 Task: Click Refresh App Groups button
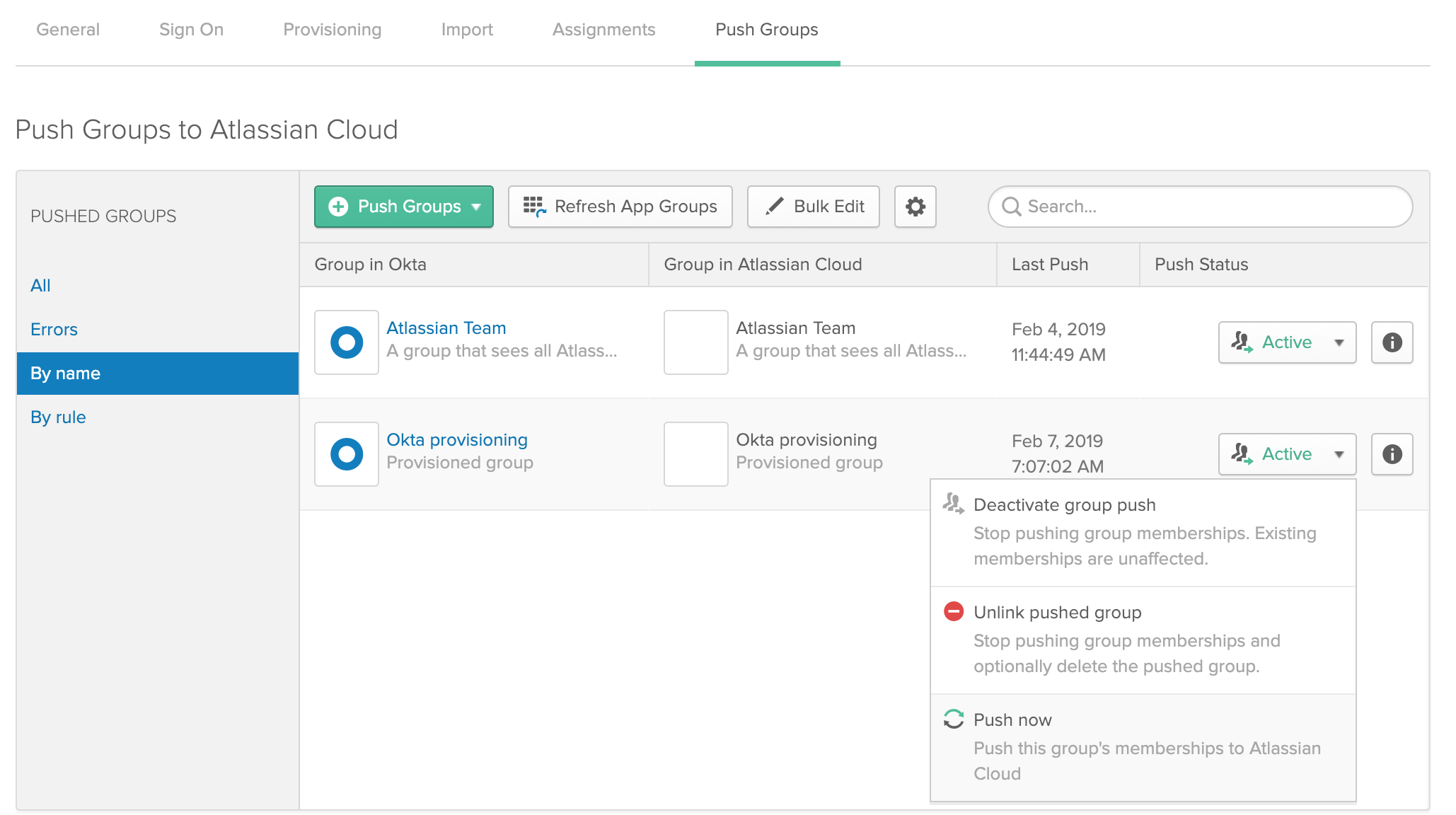(620, 207)
